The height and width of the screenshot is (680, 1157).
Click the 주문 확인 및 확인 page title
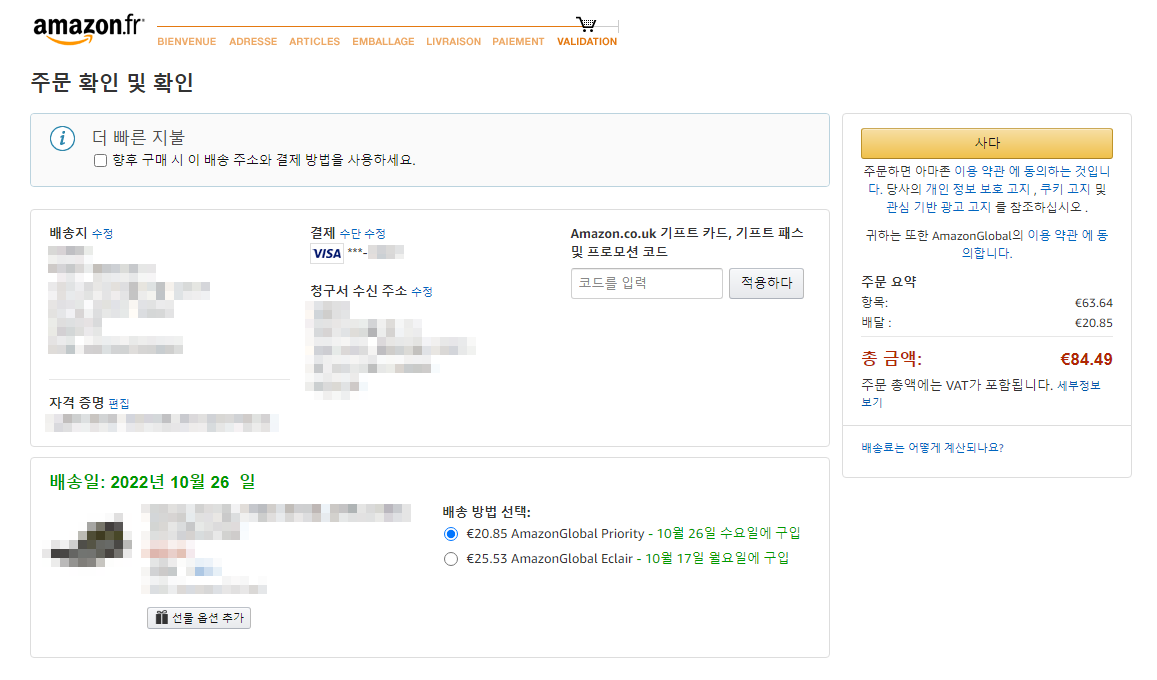(112, 82)
